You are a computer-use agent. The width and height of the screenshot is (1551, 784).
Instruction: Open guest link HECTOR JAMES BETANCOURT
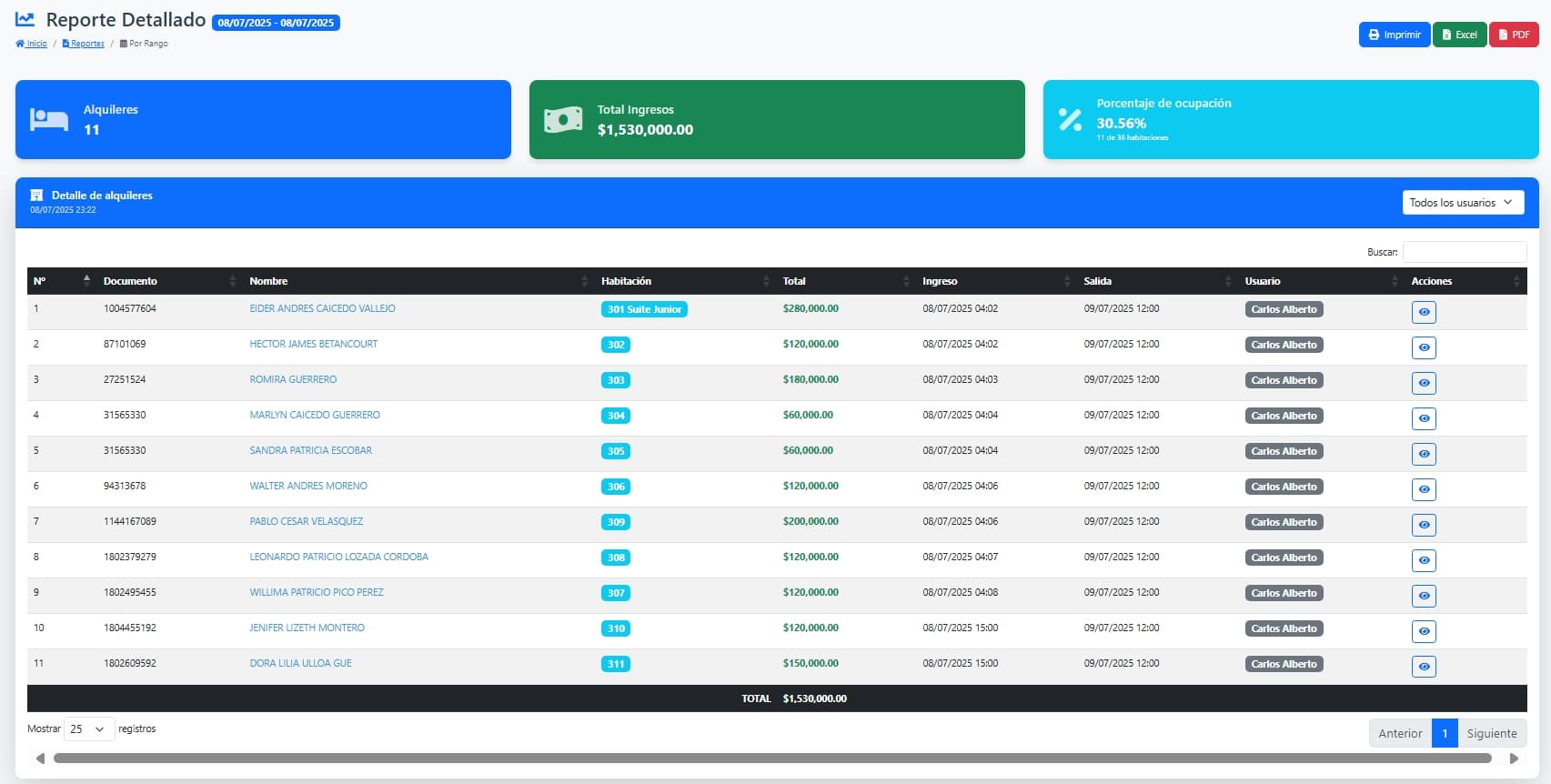click(313, 344)
